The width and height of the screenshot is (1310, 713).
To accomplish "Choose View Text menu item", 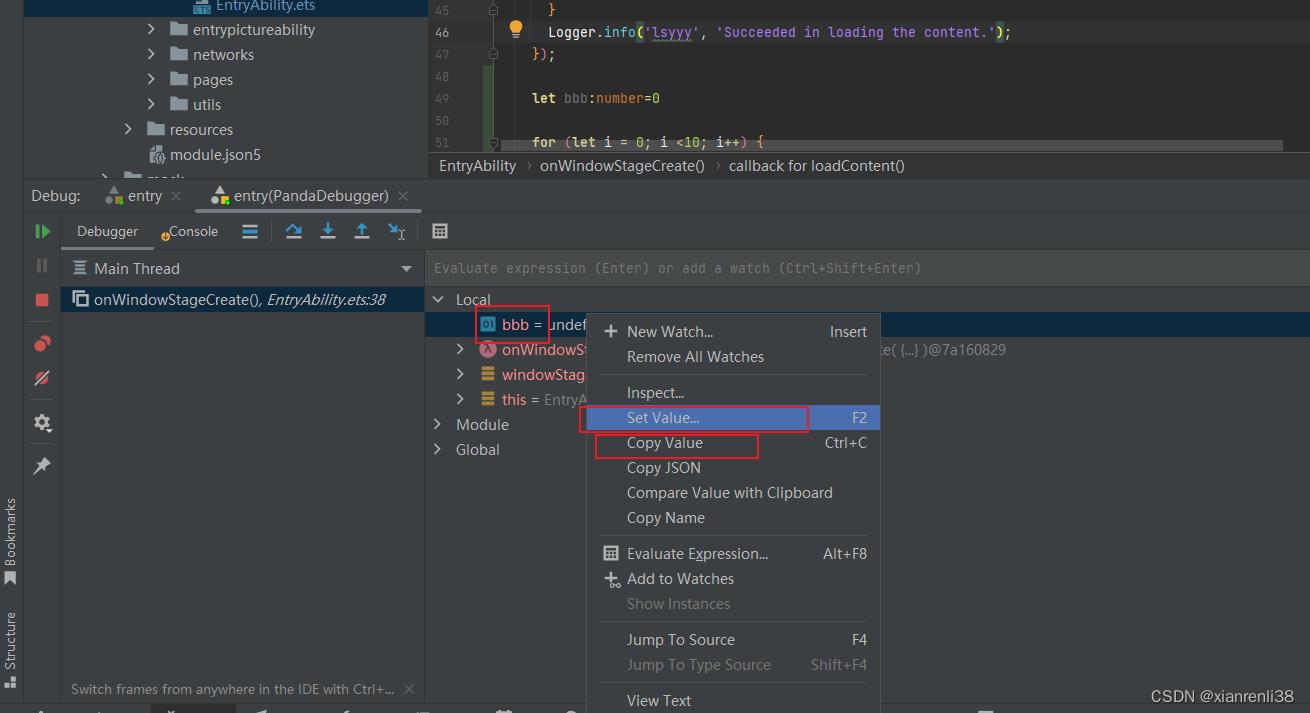I will [733, 701].
